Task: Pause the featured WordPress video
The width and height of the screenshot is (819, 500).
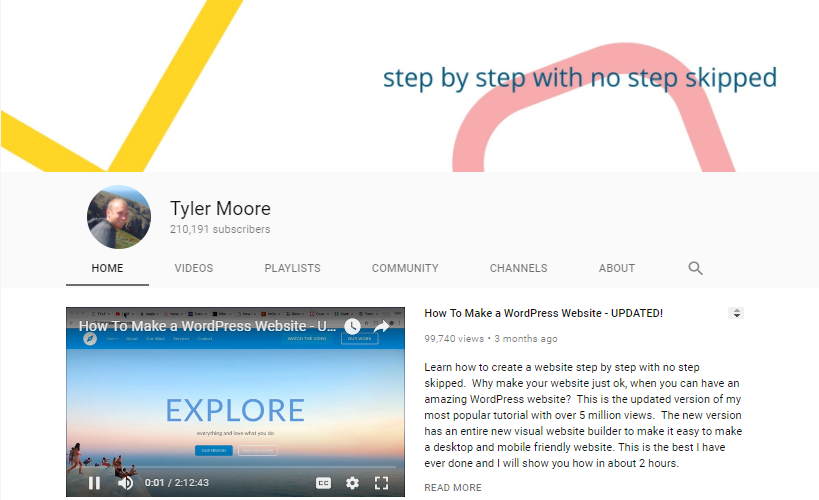Action: (95, 483)
